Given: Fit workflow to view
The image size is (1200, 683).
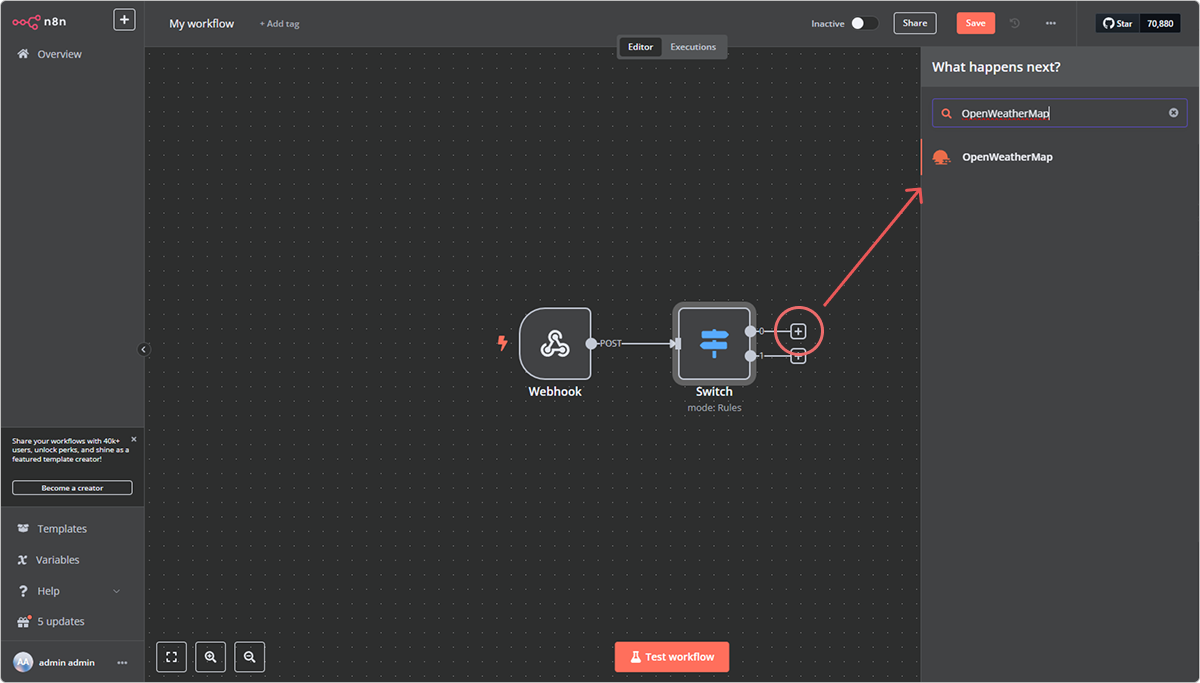Looking at the screenshot, I should click(172, 657).
